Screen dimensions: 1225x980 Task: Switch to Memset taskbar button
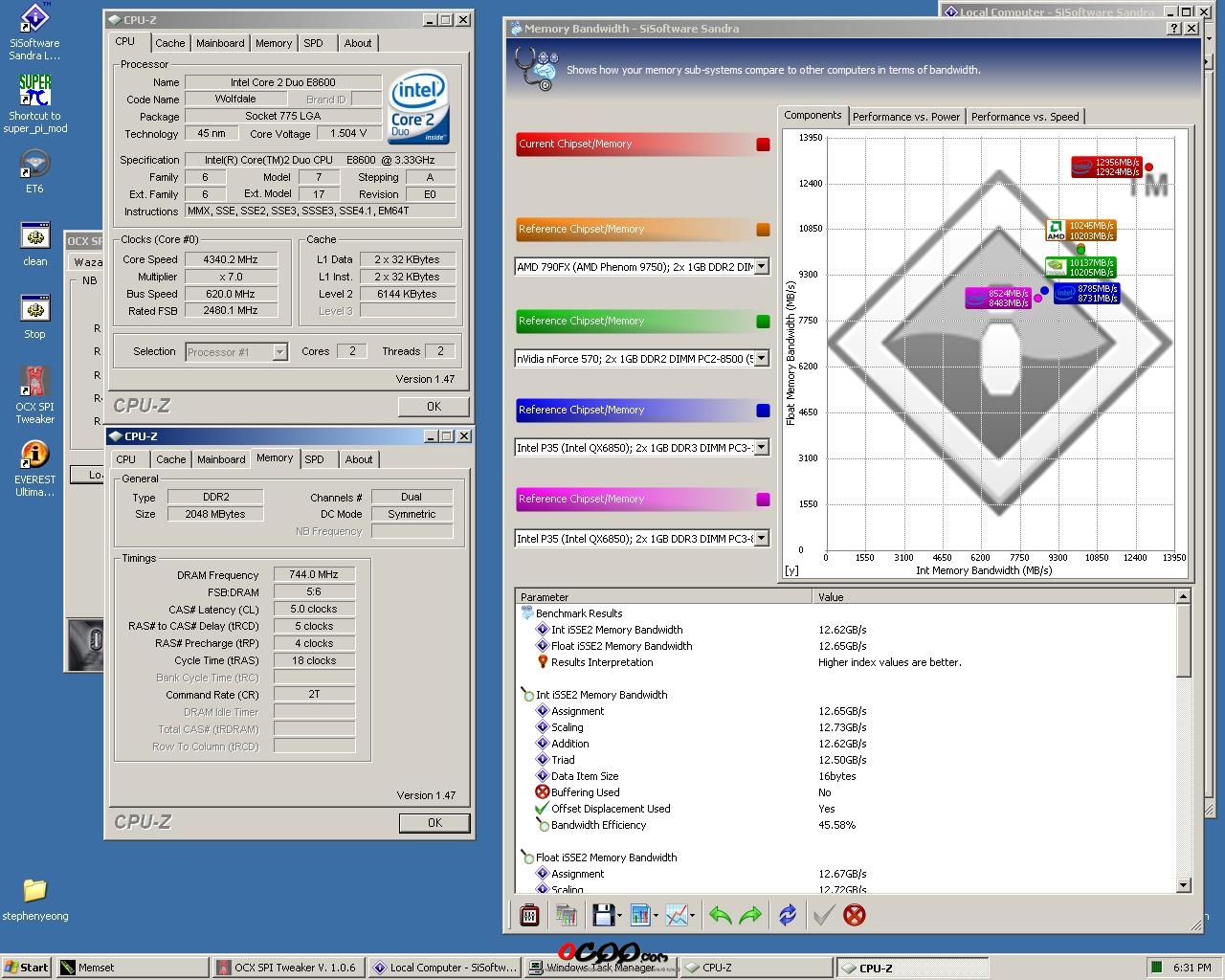[x=132, y=968]
